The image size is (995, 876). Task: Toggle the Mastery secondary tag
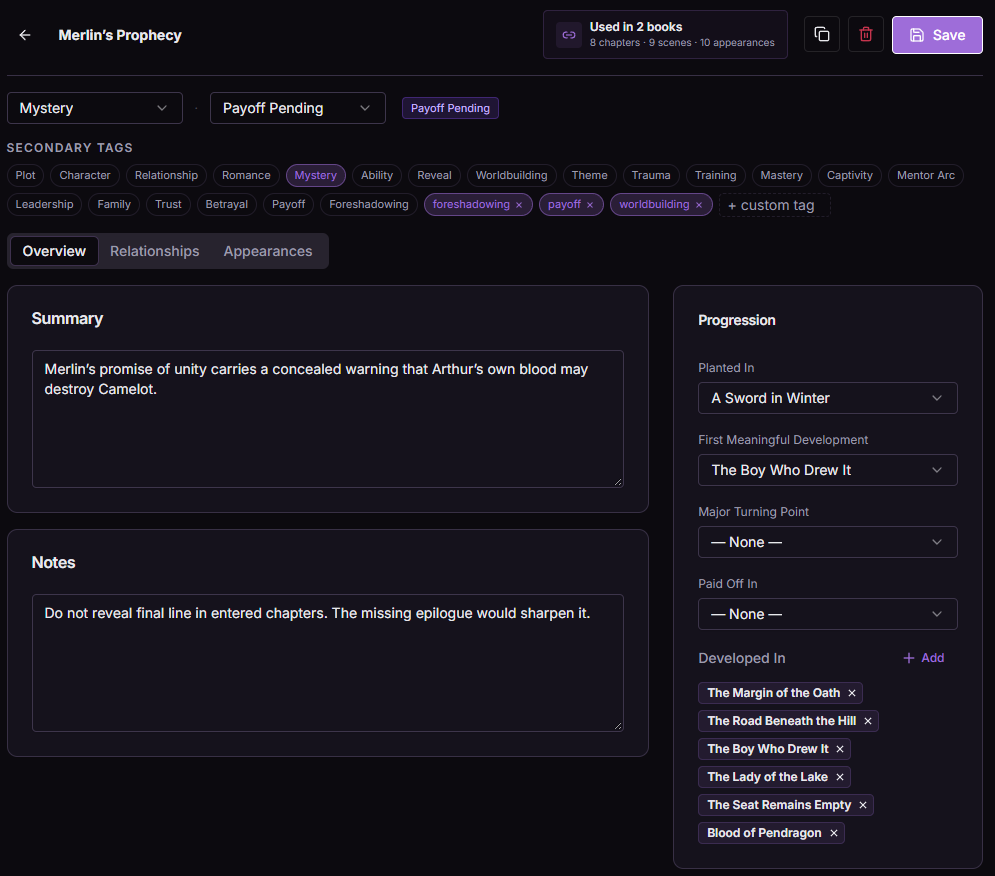(x=782, y=175)
